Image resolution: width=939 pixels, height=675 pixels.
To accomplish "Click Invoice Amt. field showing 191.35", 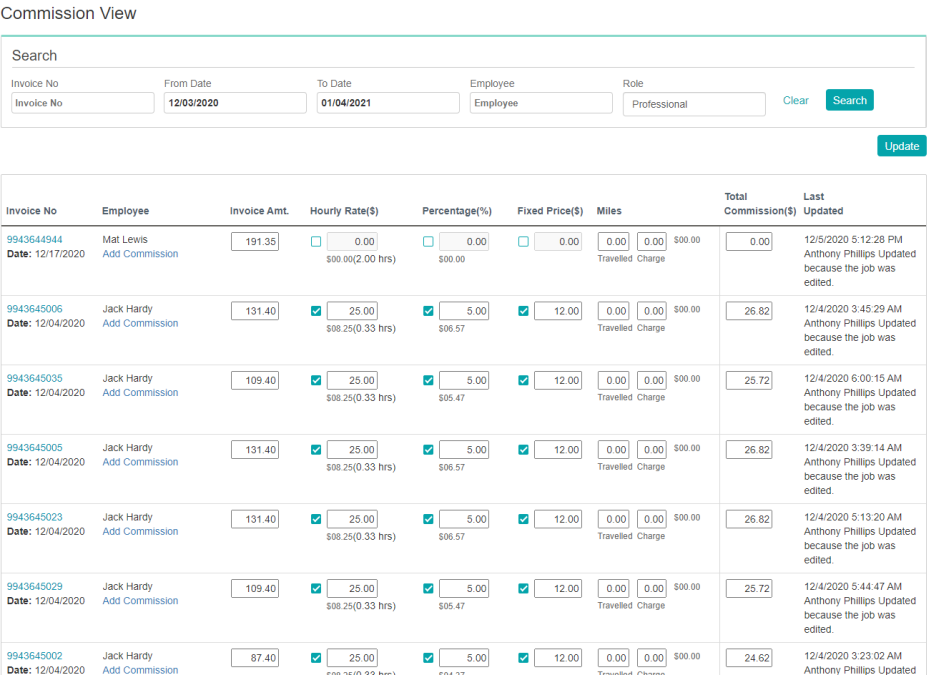I will point(254,242).
